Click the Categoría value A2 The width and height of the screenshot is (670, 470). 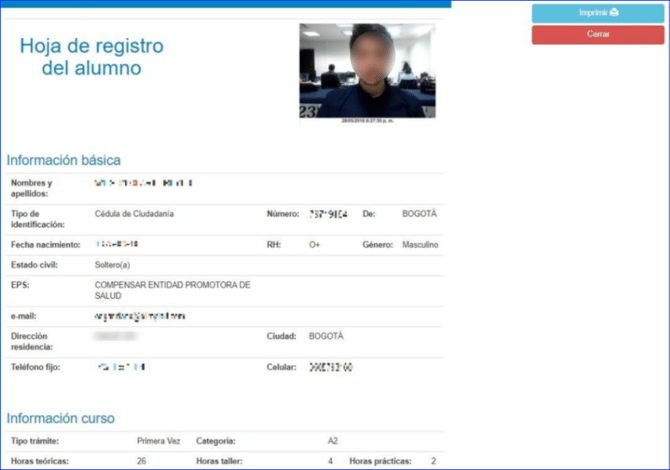click(334, 440)
